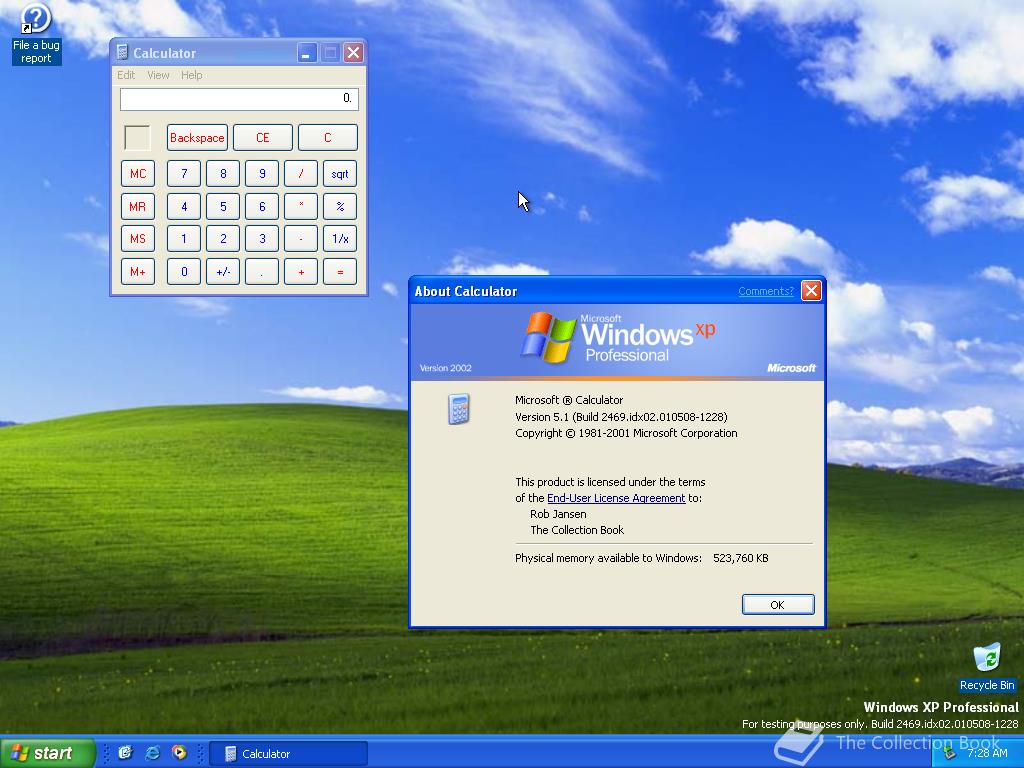Screen dimensions: 1024x768
Task: Close the Calculator window
Action: click(353, 53)
